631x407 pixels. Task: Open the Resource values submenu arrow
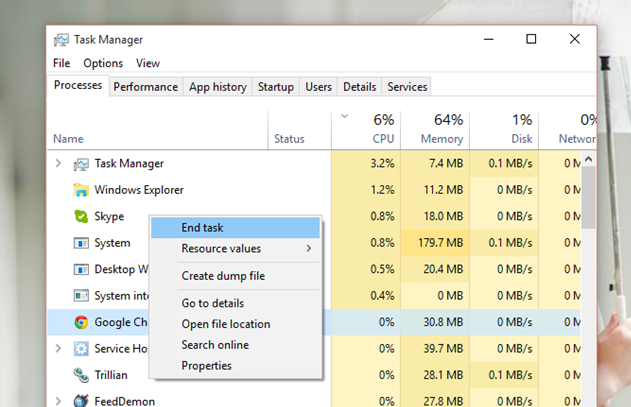point(309,248)
